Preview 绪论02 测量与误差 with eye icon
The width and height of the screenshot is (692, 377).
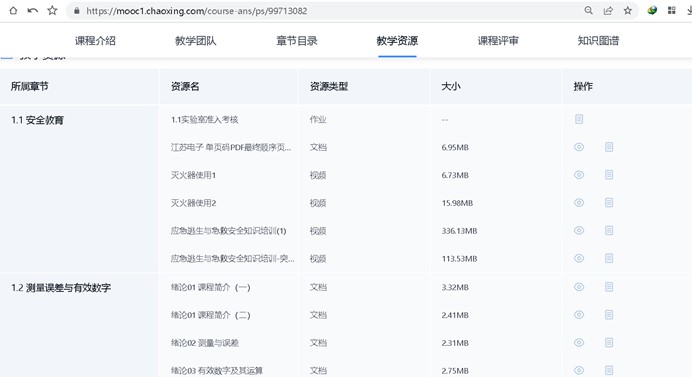(x=579, y=343)
